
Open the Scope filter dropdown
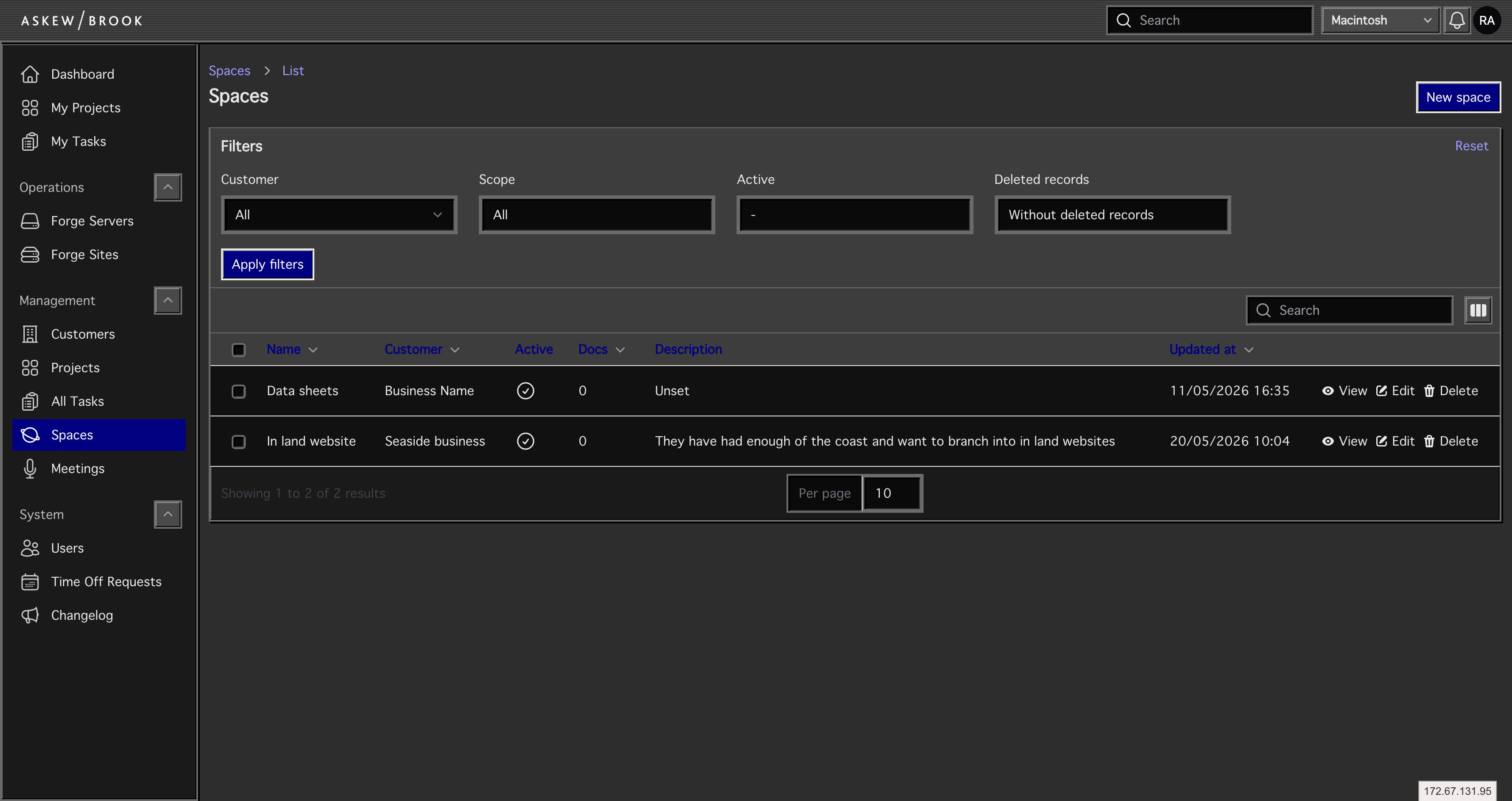pos(597,215)
